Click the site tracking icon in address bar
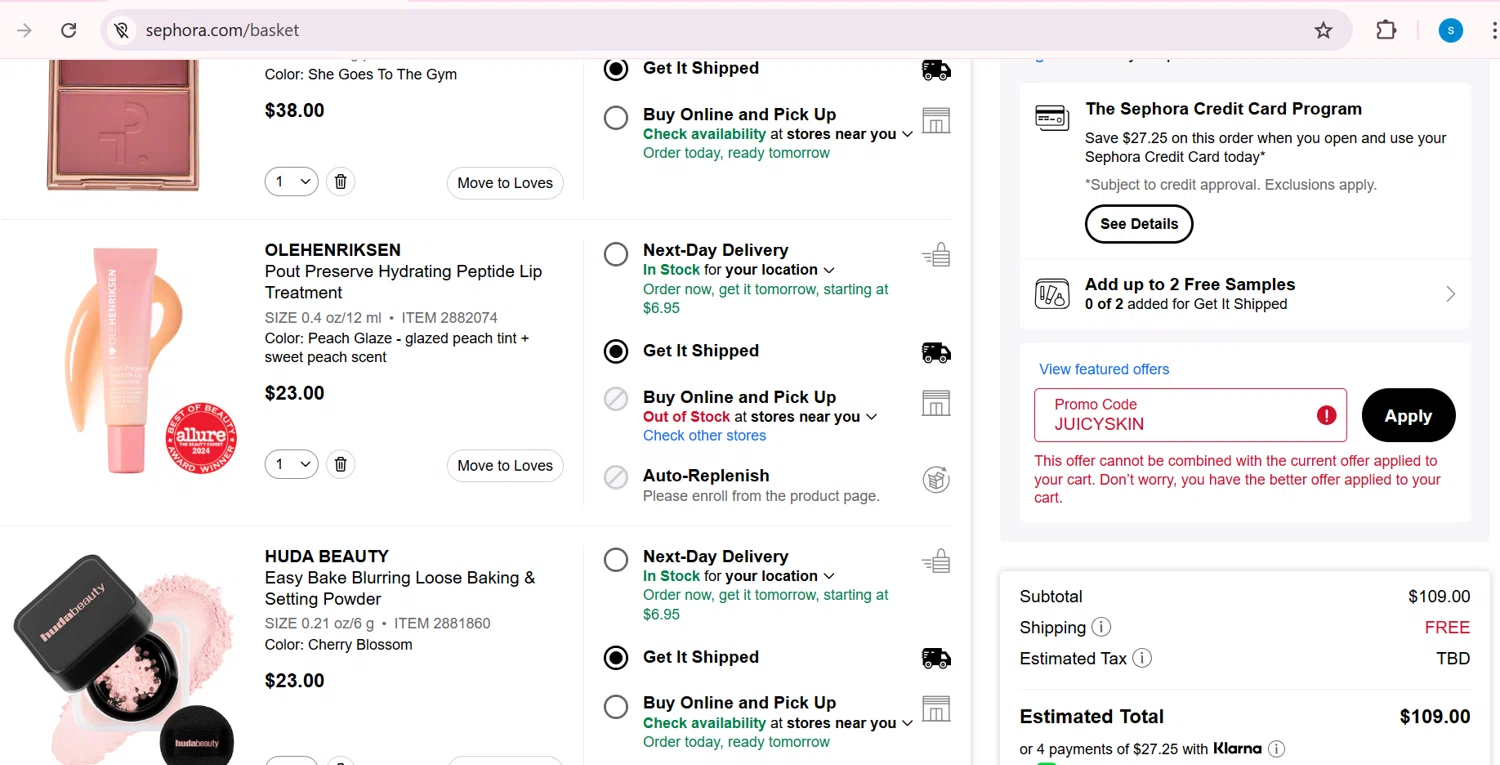The height and width of the screenshot is (765, 1500). [122, 30]
